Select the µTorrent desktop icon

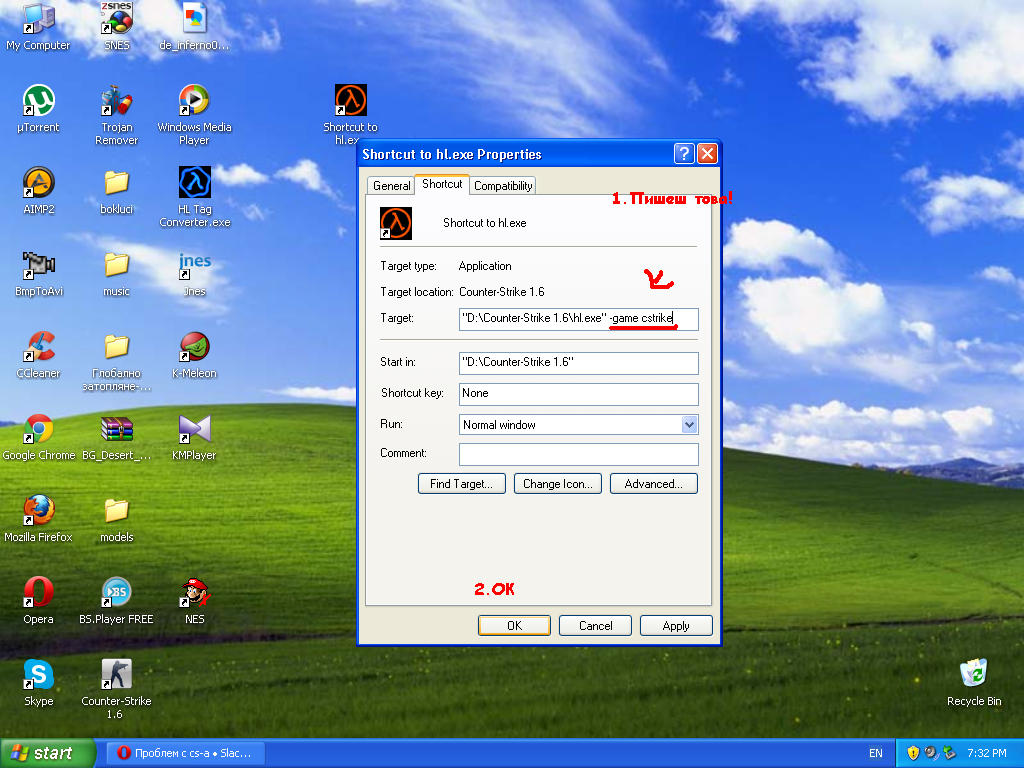click(x=38, y=108)
